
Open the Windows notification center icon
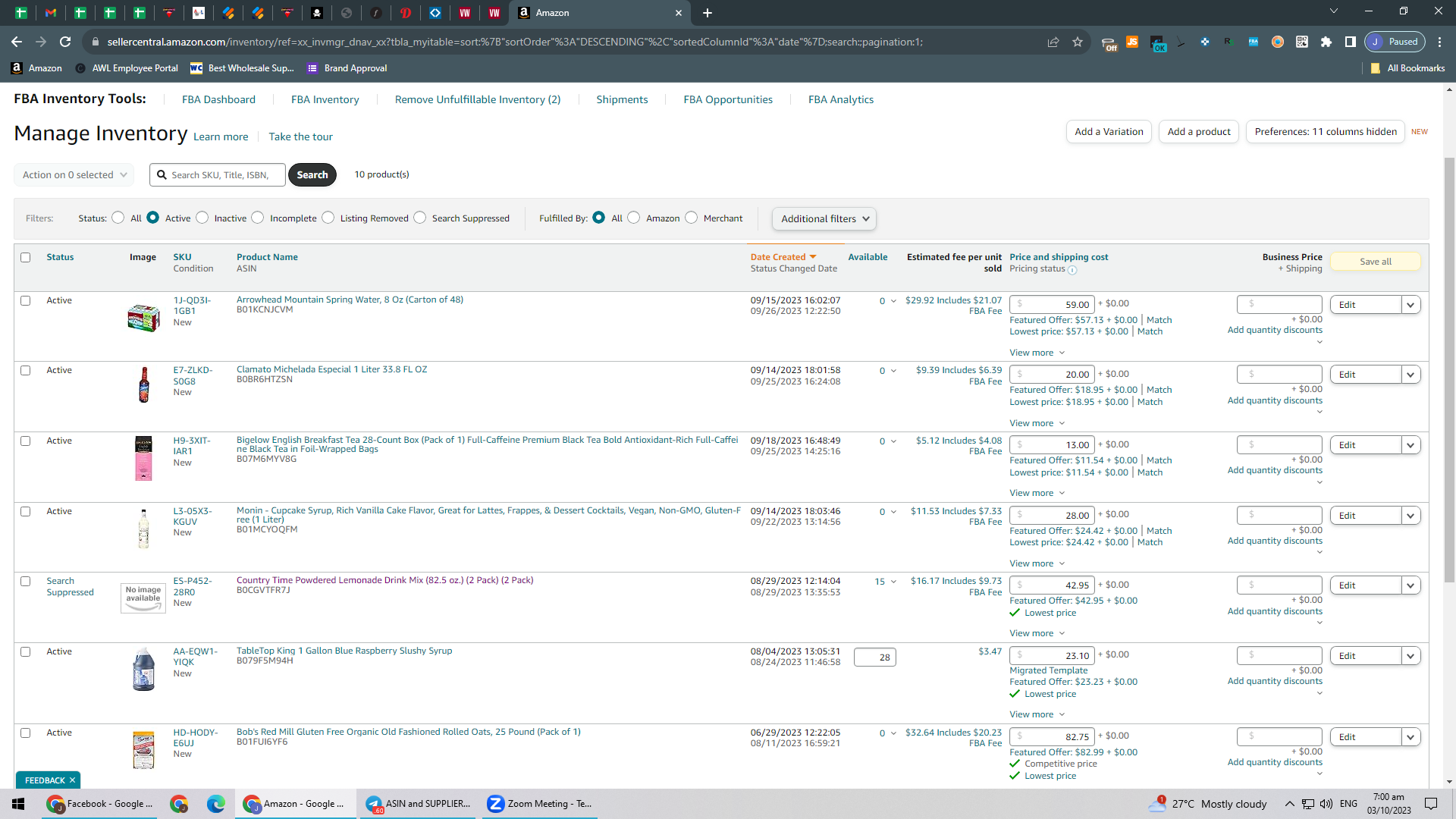pyautogui.click(x=1431, y=804)
